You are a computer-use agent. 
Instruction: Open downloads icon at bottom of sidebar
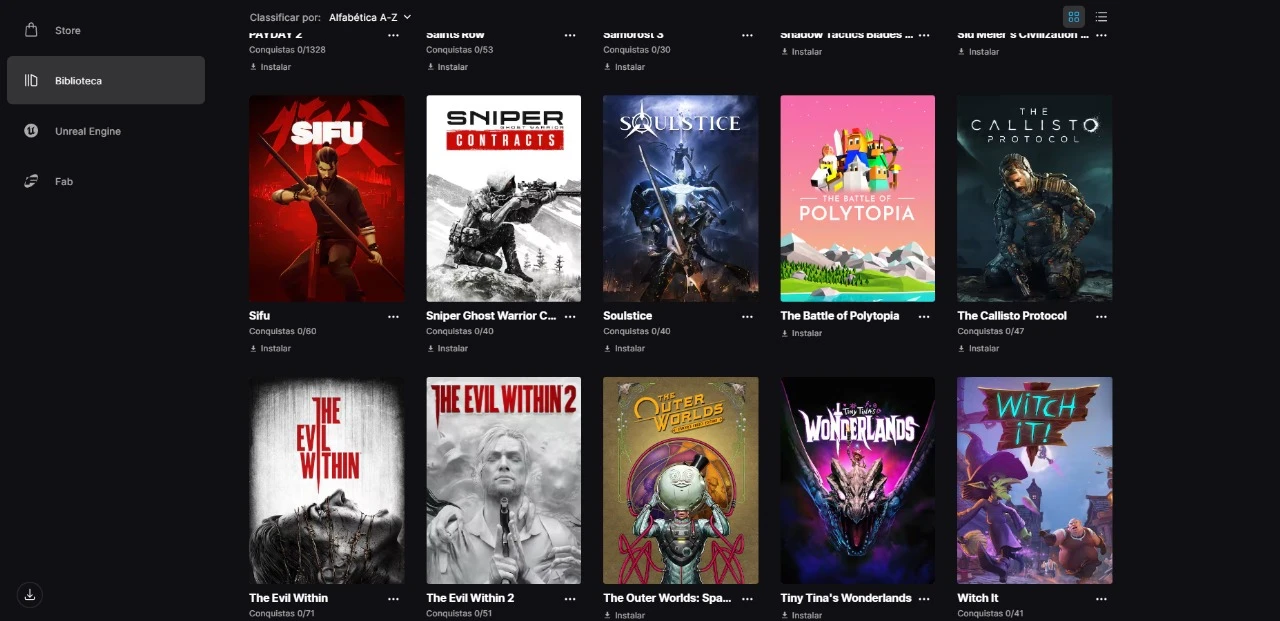click(x=30, y=594)
